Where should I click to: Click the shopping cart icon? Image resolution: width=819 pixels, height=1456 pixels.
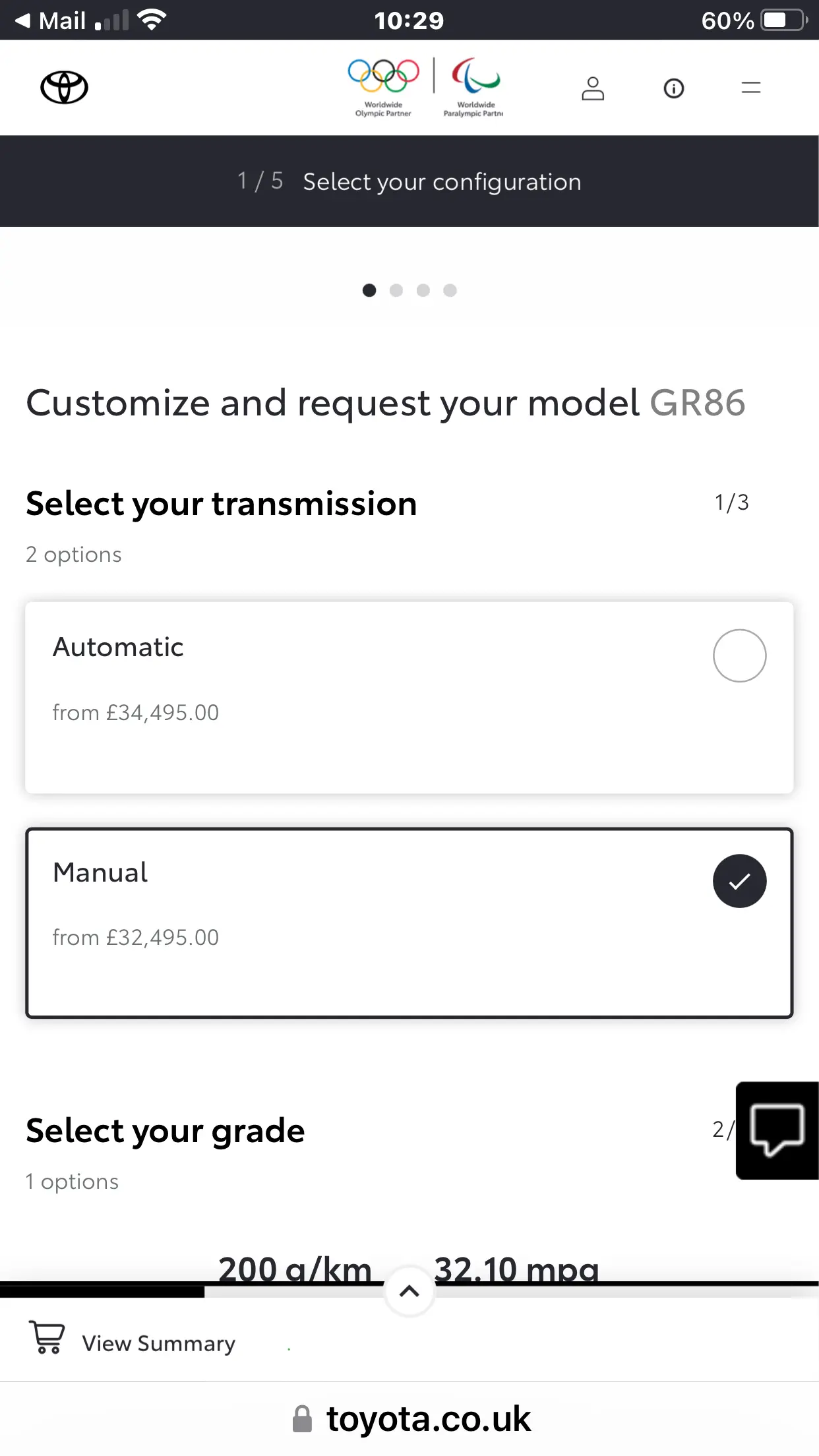point(47,1337)
